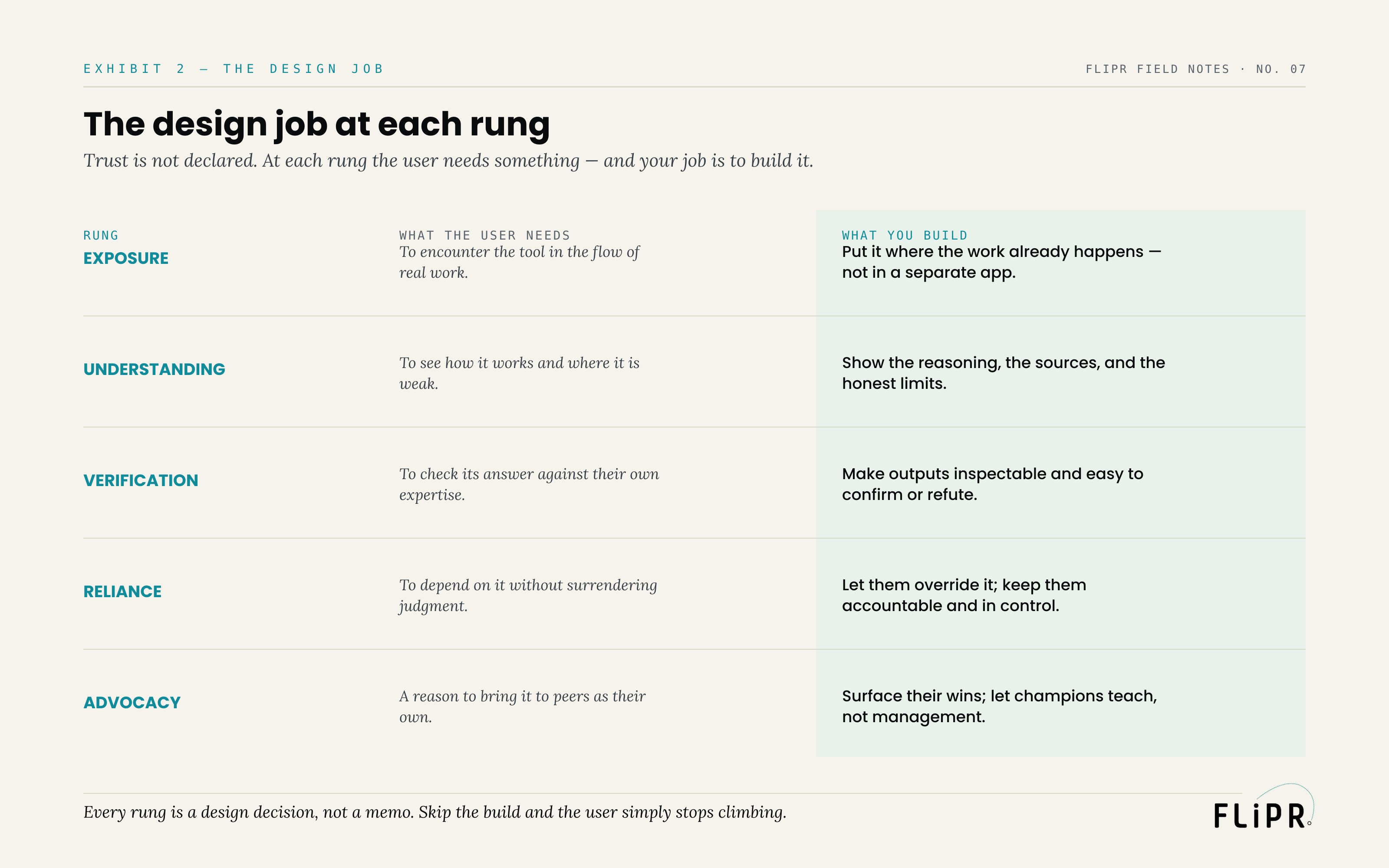This screenshot has width=1389, height=868.
Task: Click 'A reason to bring it to peers' text
Action: click(522, 707)
